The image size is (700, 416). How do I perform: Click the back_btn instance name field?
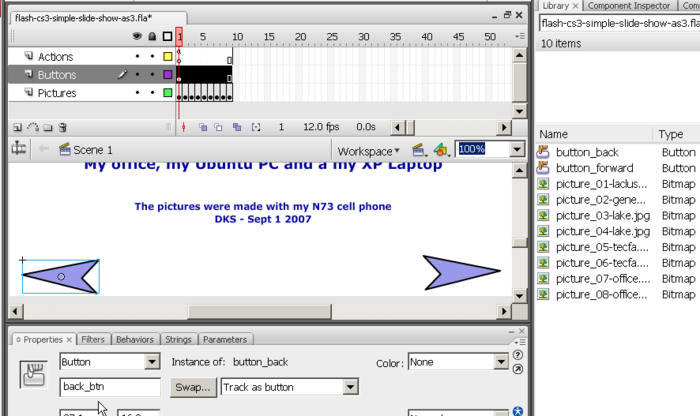110,386
